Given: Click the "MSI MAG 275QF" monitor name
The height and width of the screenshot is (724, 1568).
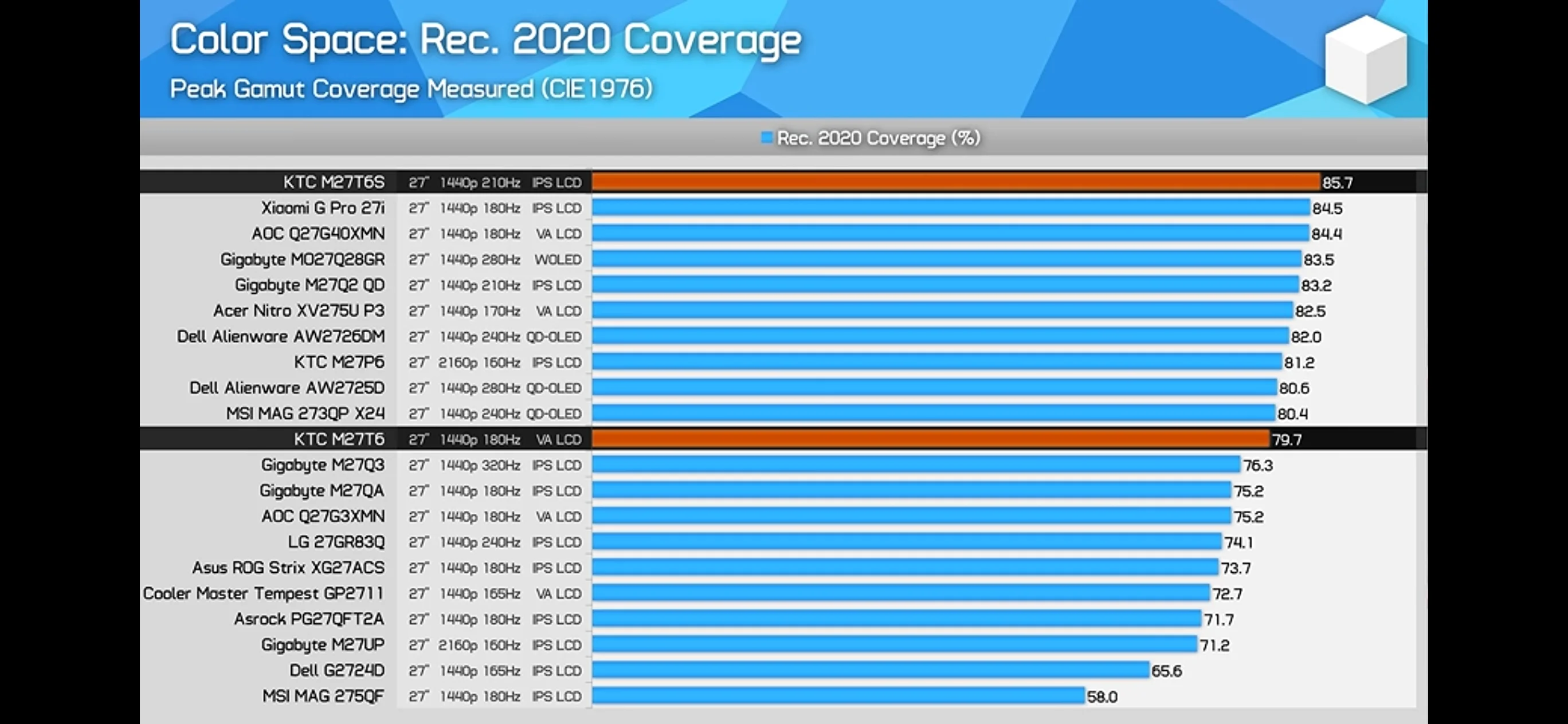Looking at the screenshot, I should [x=323, y=696].
